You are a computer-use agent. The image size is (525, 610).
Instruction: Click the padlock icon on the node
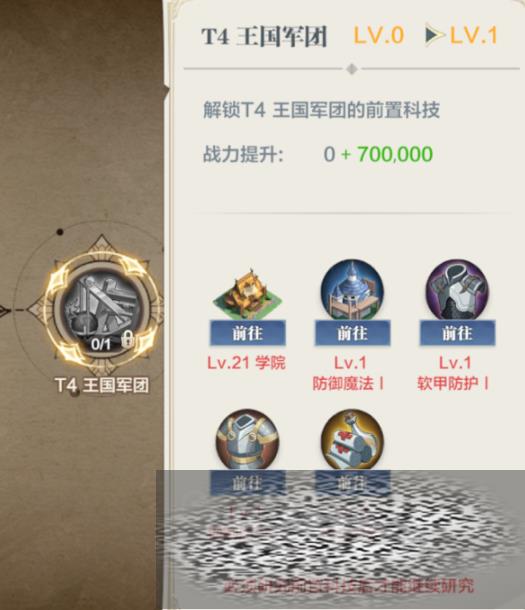pos(128,340)
